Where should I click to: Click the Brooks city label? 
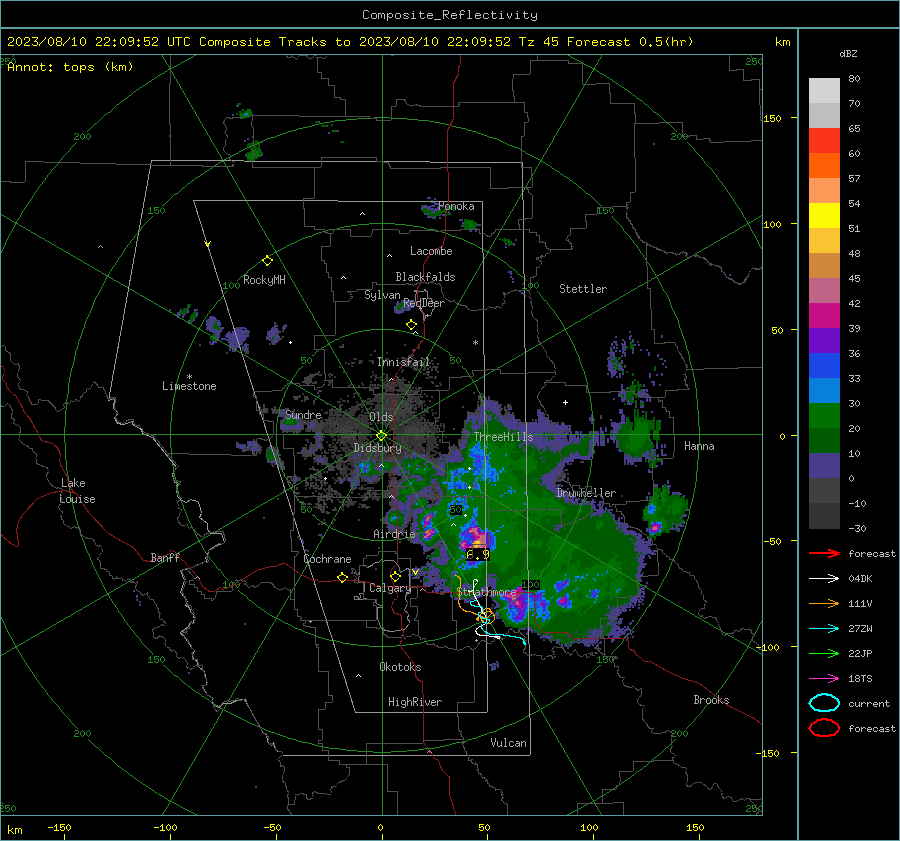tap(711, 700)
